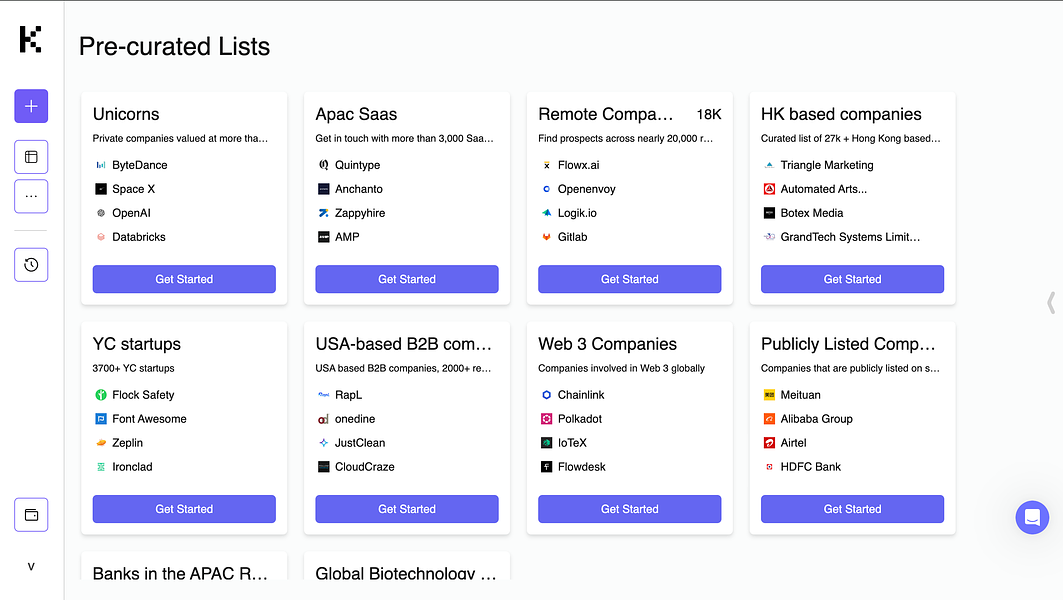The height and width of the screenshot is (600, 1063).
Task: Click the Pre-curated Lists heading
Action: (x=174, y=46)
